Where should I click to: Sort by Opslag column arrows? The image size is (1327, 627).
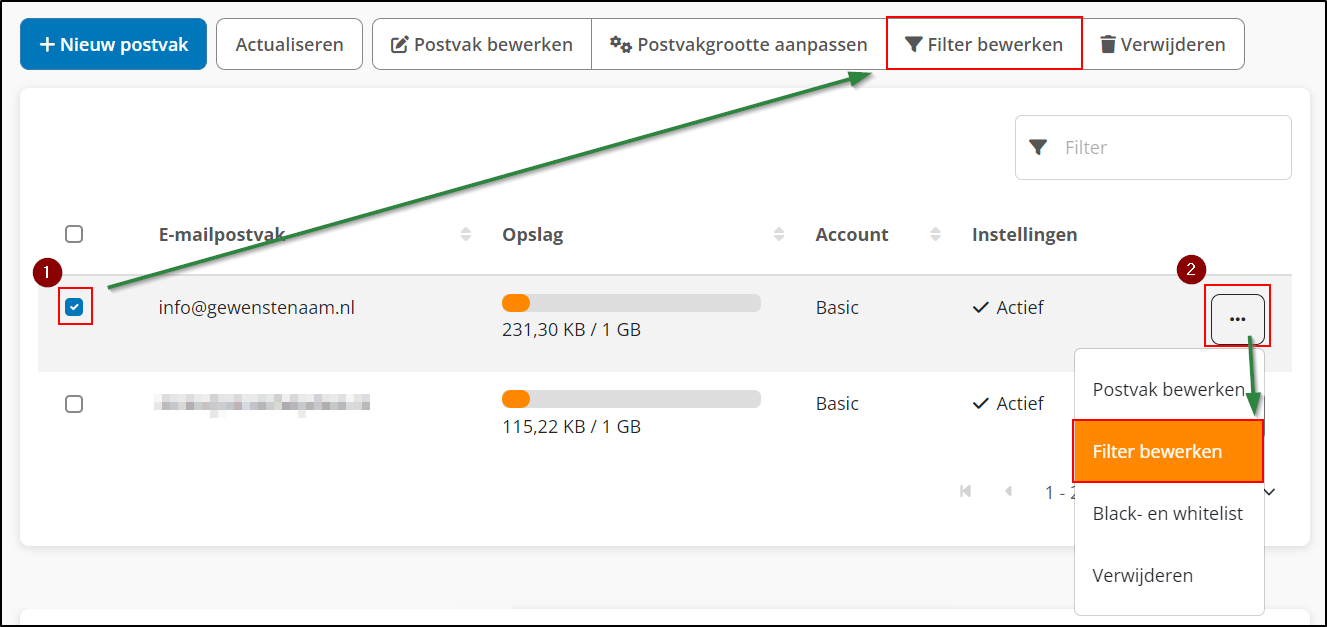779,234
